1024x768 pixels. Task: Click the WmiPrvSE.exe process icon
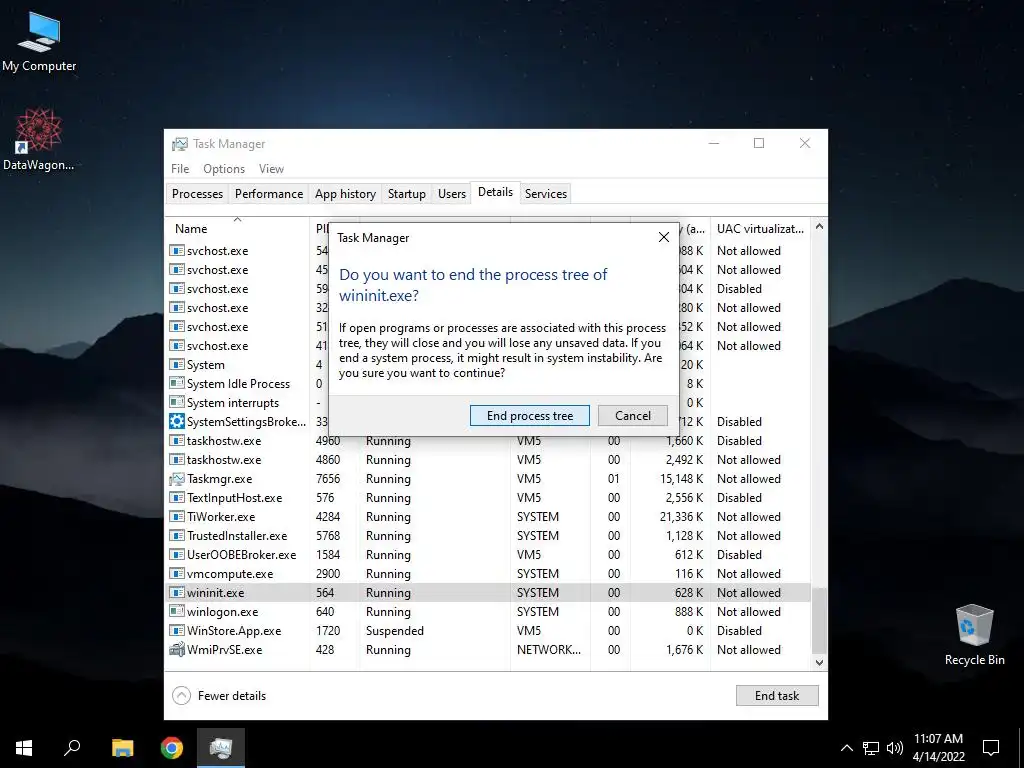click(176, 650)
